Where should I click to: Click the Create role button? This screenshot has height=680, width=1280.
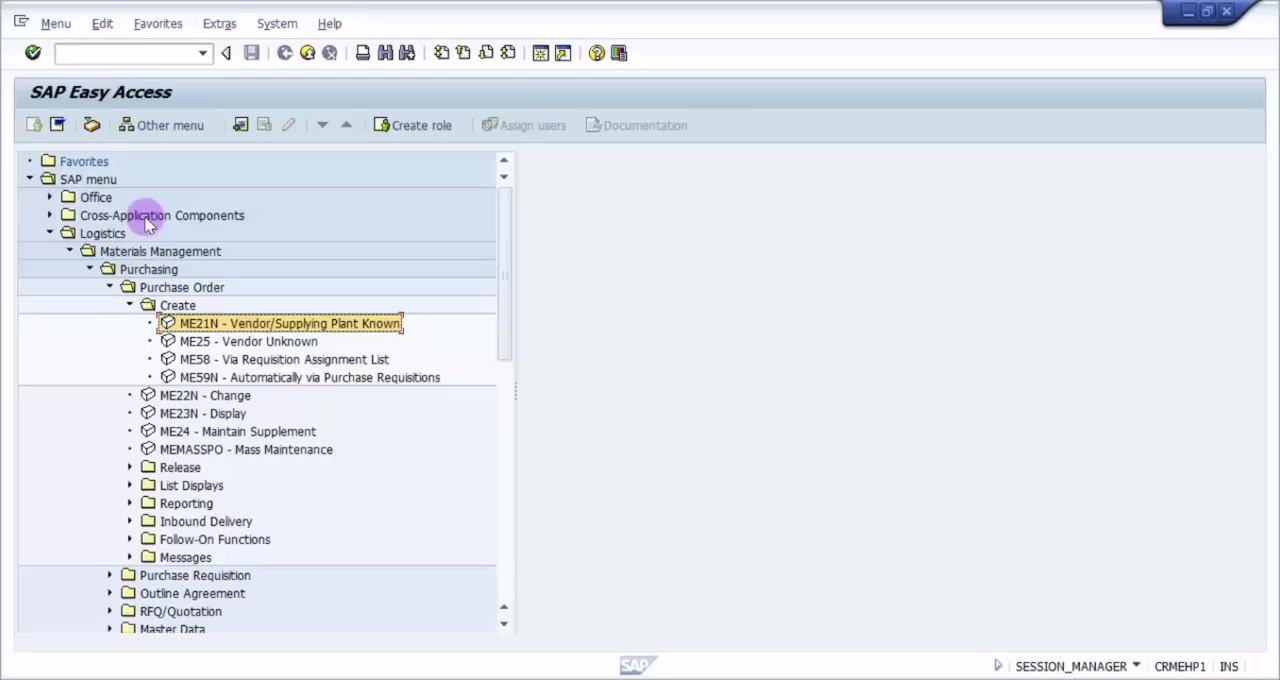pyautogui.click(x=412, y=125)
